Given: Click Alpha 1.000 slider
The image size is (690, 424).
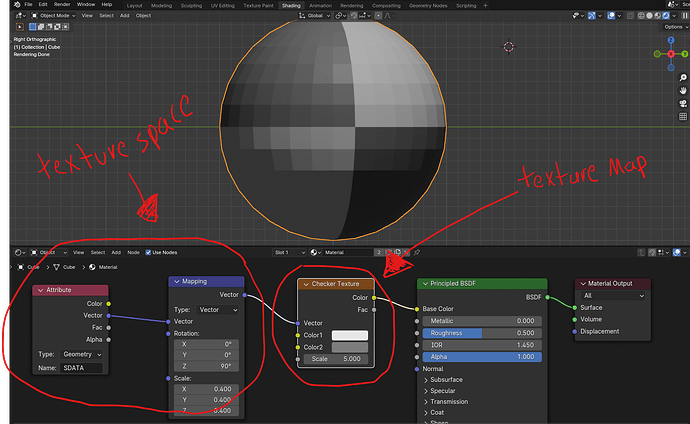Looking at the screenshot, I should [x=482, y=357].
